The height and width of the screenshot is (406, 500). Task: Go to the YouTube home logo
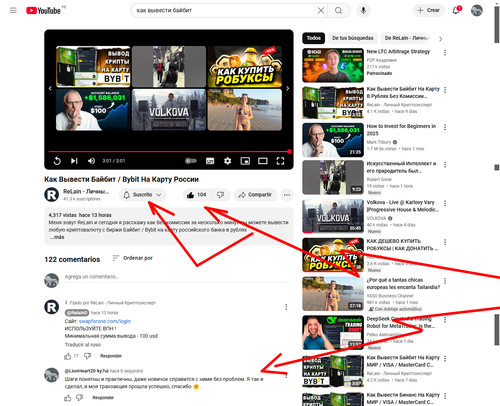(x=44, y=10)
